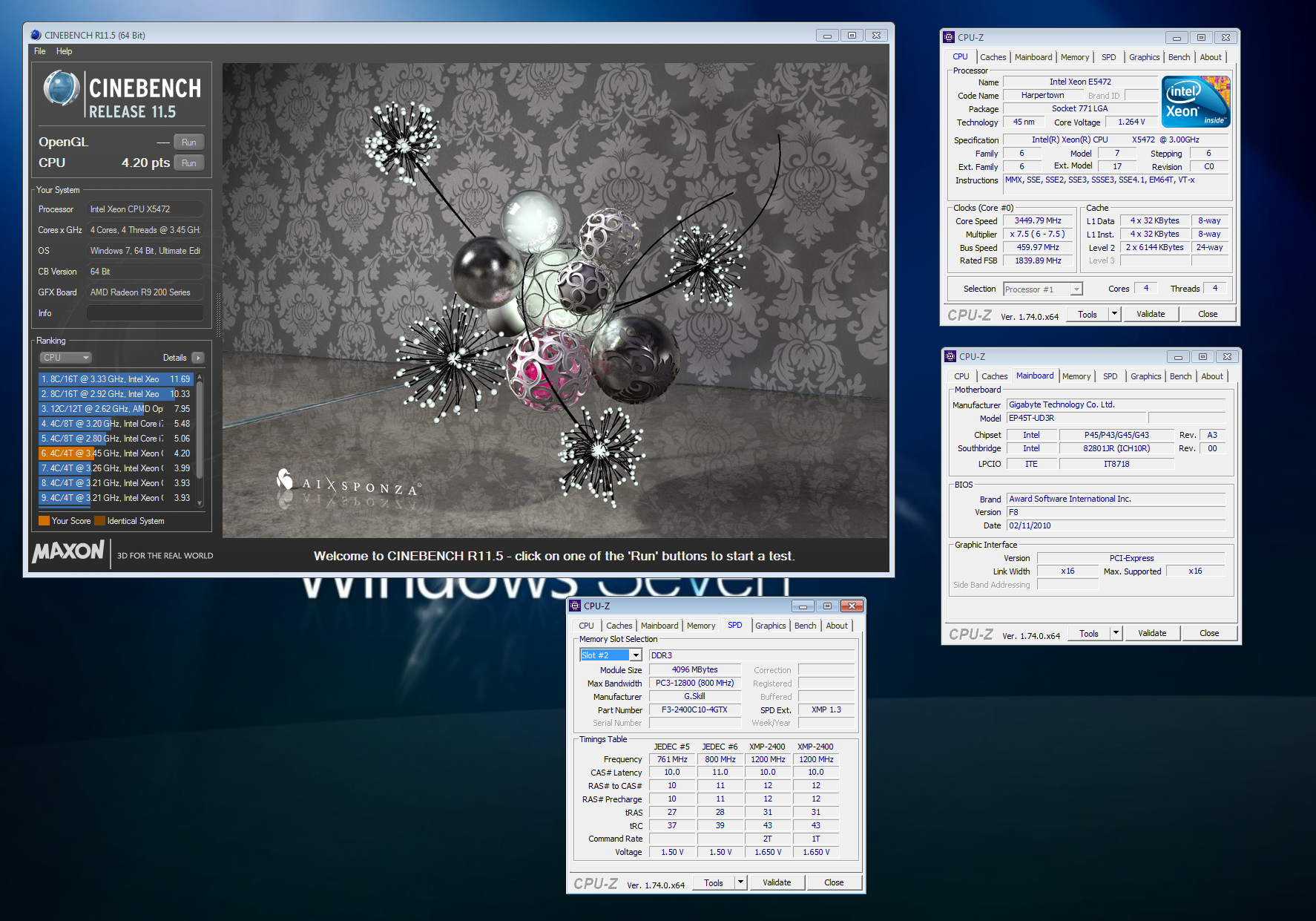Open the File menu in Cinebench

point(40,51)
